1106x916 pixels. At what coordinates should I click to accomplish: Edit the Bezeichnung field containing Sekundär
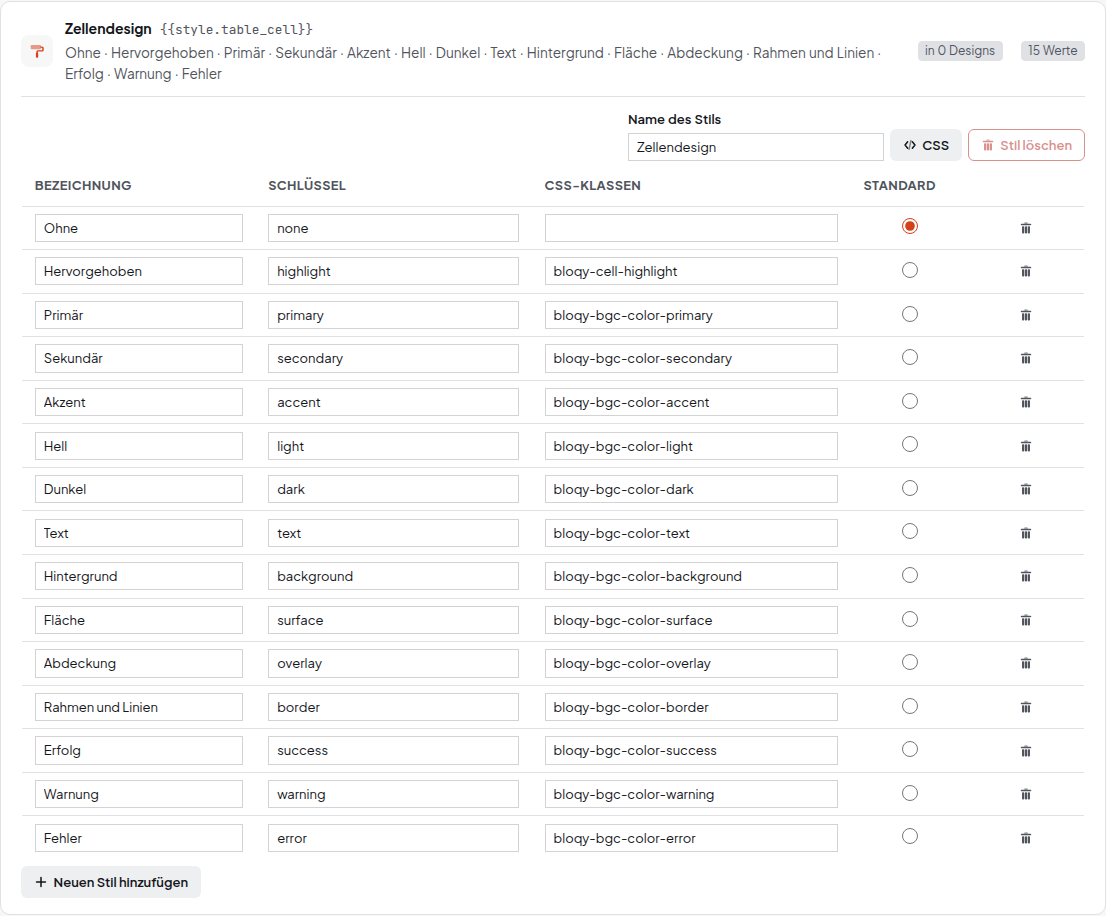(x=139, y=358)
